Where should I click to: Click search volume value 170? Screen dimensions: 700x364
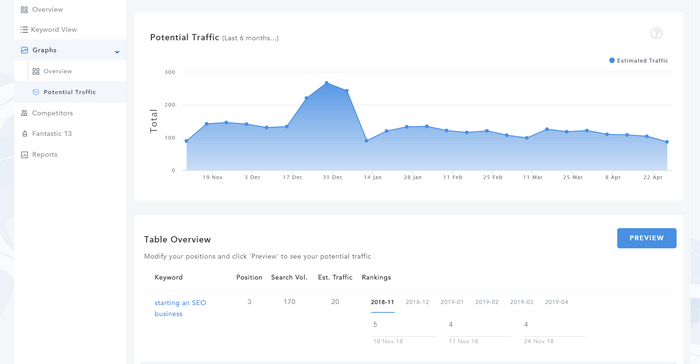[289, 302]
